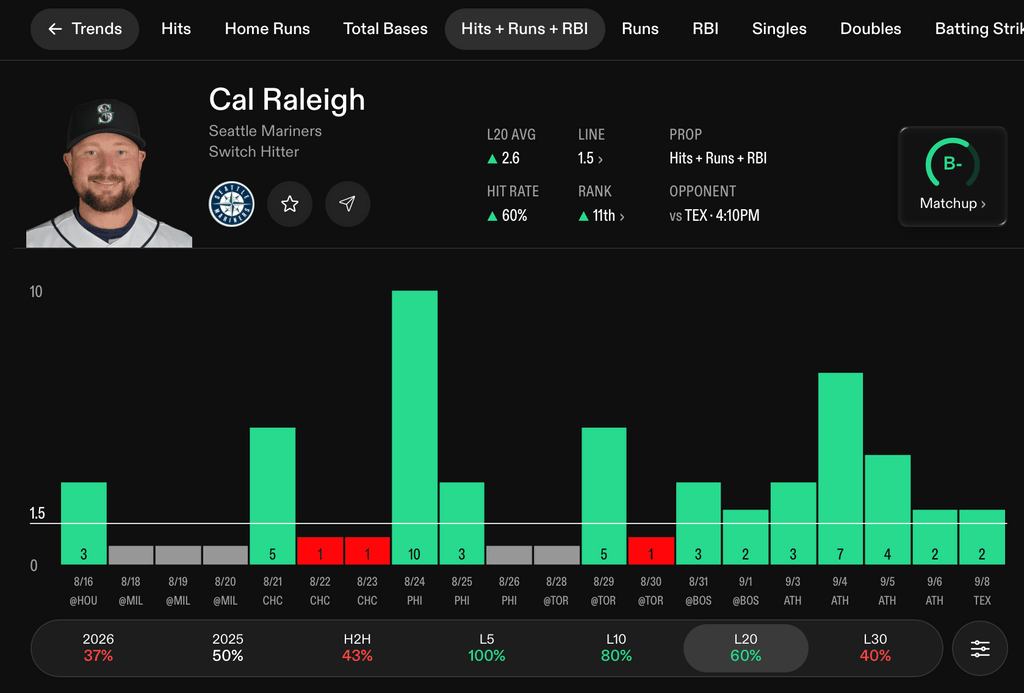Viewport: 1024px width, 693px height.
Task: Select the L5 split 100%
Action: 487,647
